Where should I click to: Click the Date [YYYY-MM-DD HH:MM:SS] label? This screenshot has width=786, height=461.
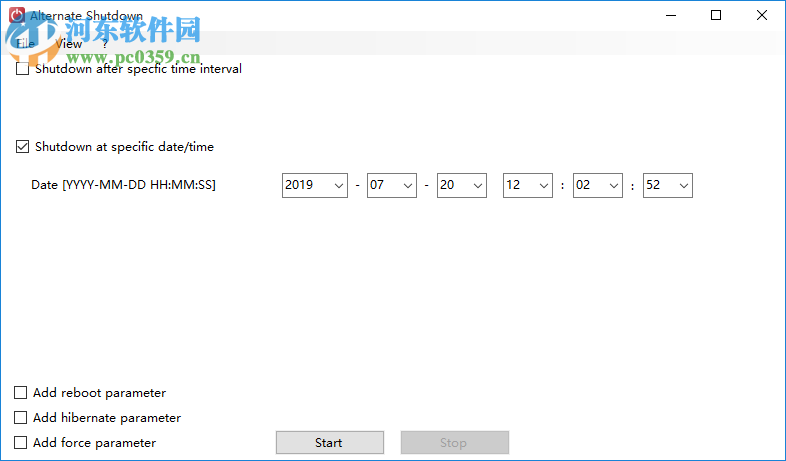tap(123, 185)
